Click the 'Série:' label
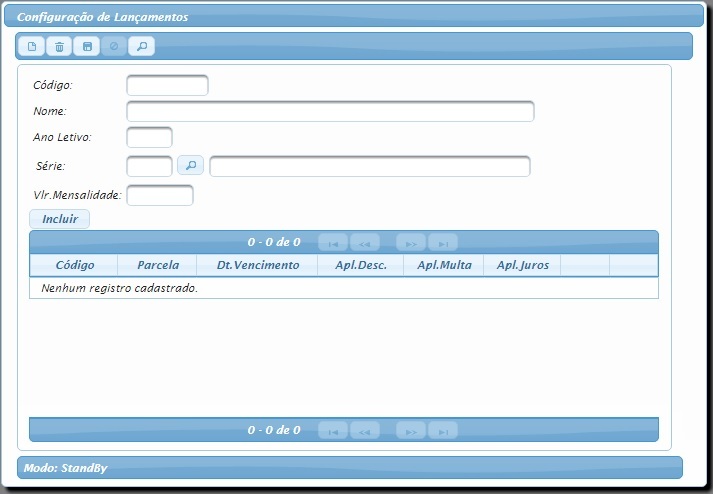 tap(50, 166)
